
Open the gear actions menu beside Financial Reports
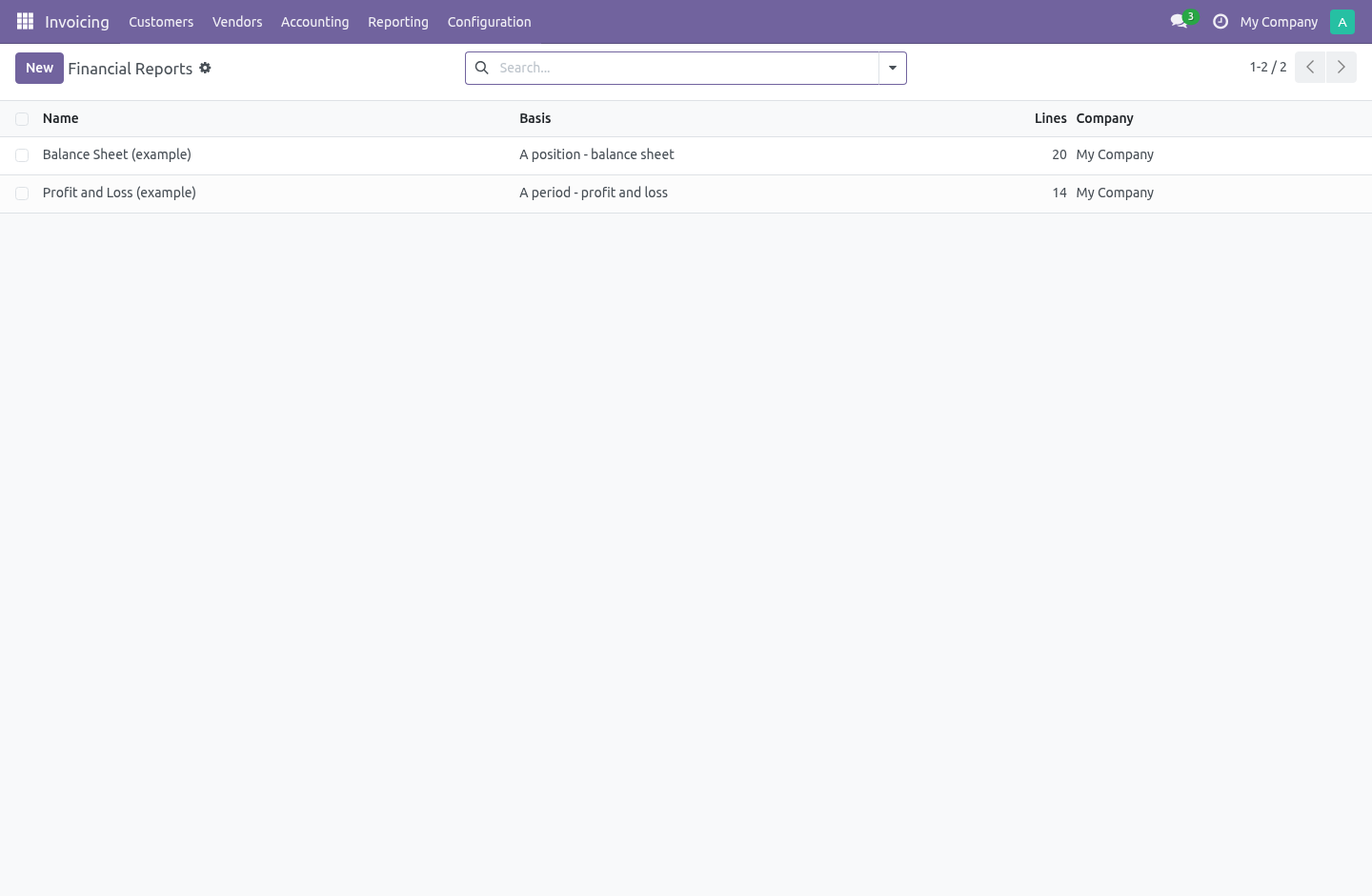(205, 68)
